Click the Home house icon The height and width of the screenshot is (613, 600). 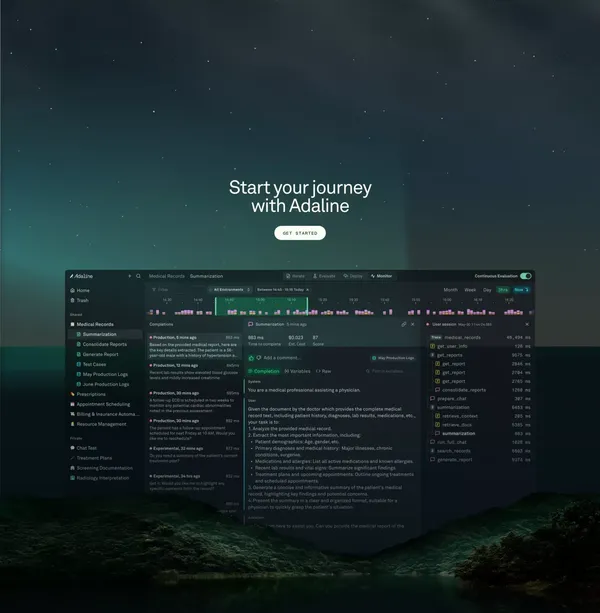pos(72,290)
